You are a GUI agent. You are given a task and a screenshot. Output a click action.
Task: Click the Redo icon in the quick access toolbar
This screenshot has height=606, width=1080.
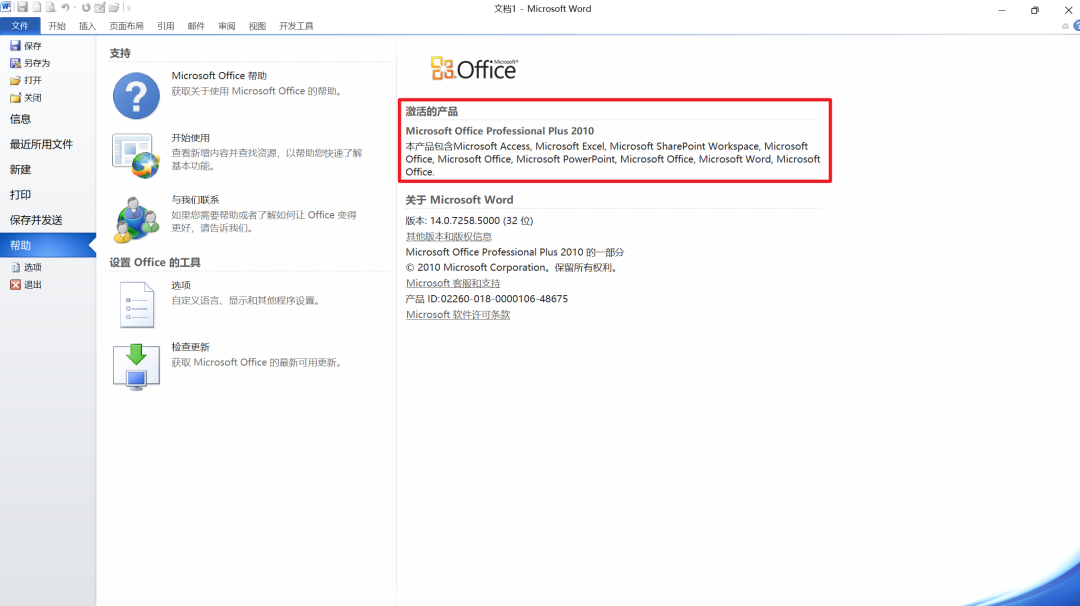point(86,8)
